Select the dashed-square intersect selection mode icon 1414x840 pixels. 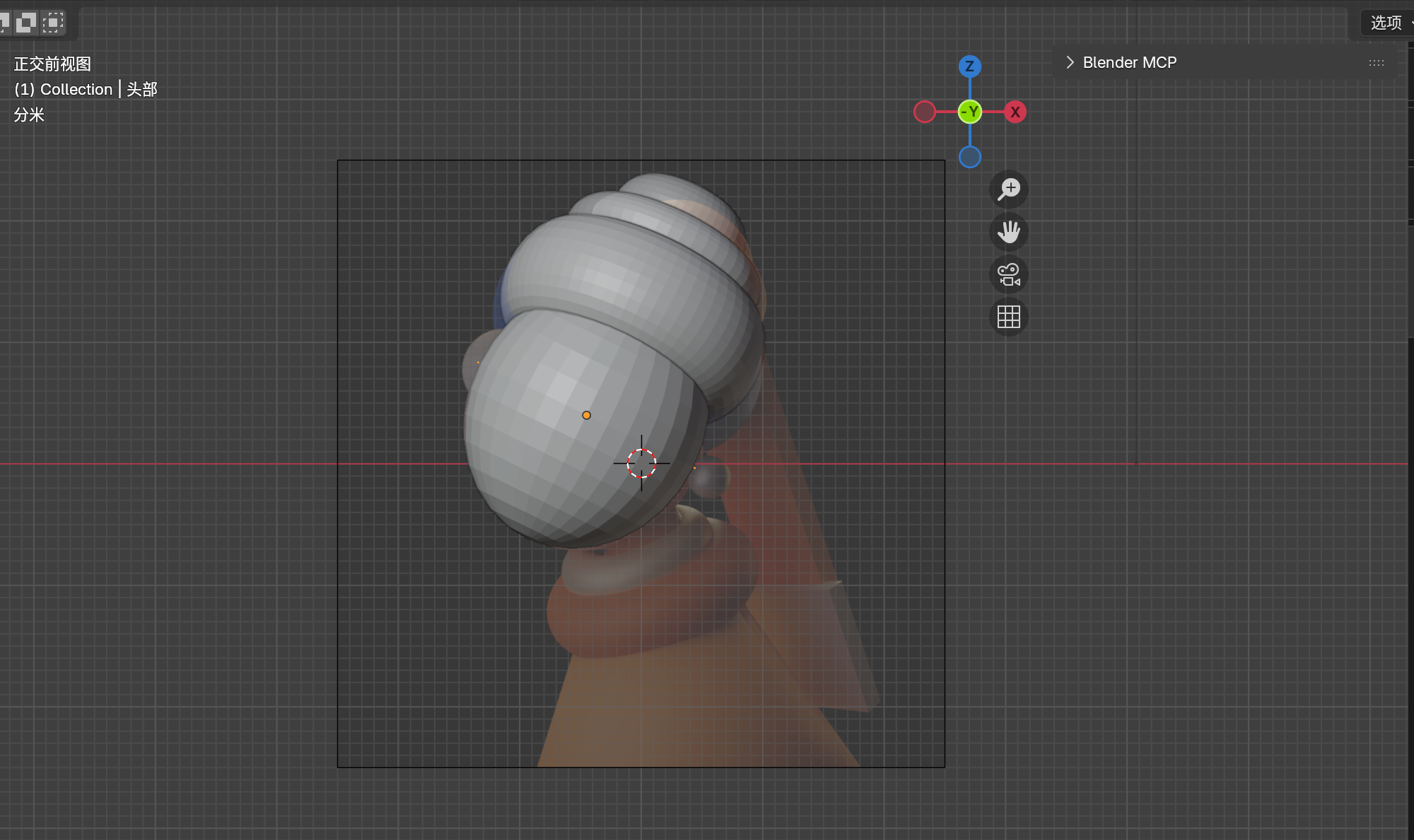53,23
